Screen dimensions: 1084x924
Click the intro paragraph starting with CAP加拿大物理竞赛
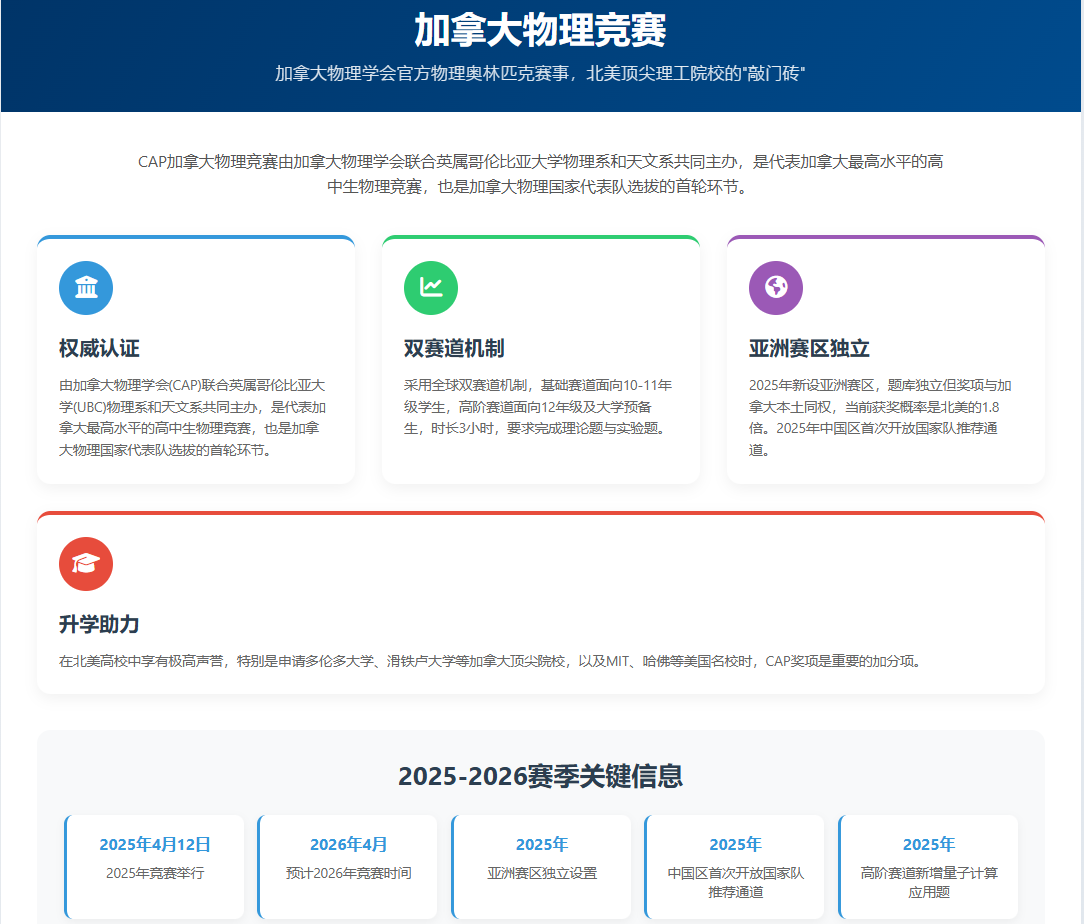(x=540, y=173)
